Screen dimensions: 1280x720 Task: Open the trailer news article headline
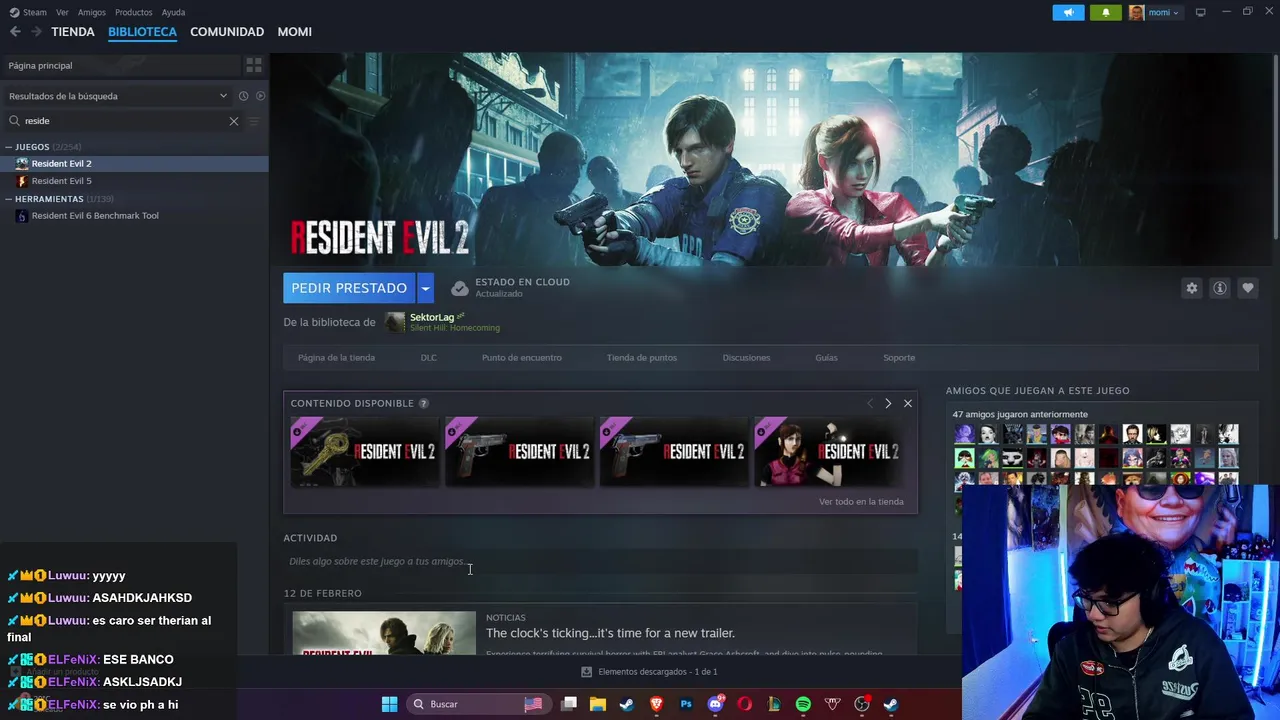610,633
